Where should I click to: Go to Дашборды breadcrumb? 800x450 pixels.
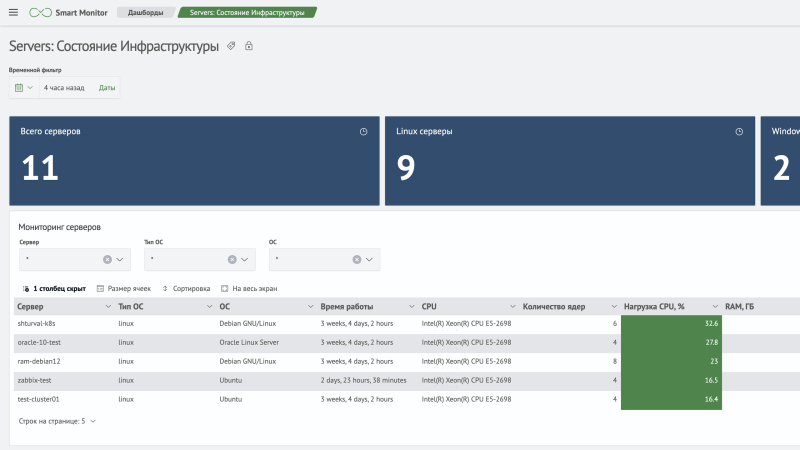click(145, 12)
